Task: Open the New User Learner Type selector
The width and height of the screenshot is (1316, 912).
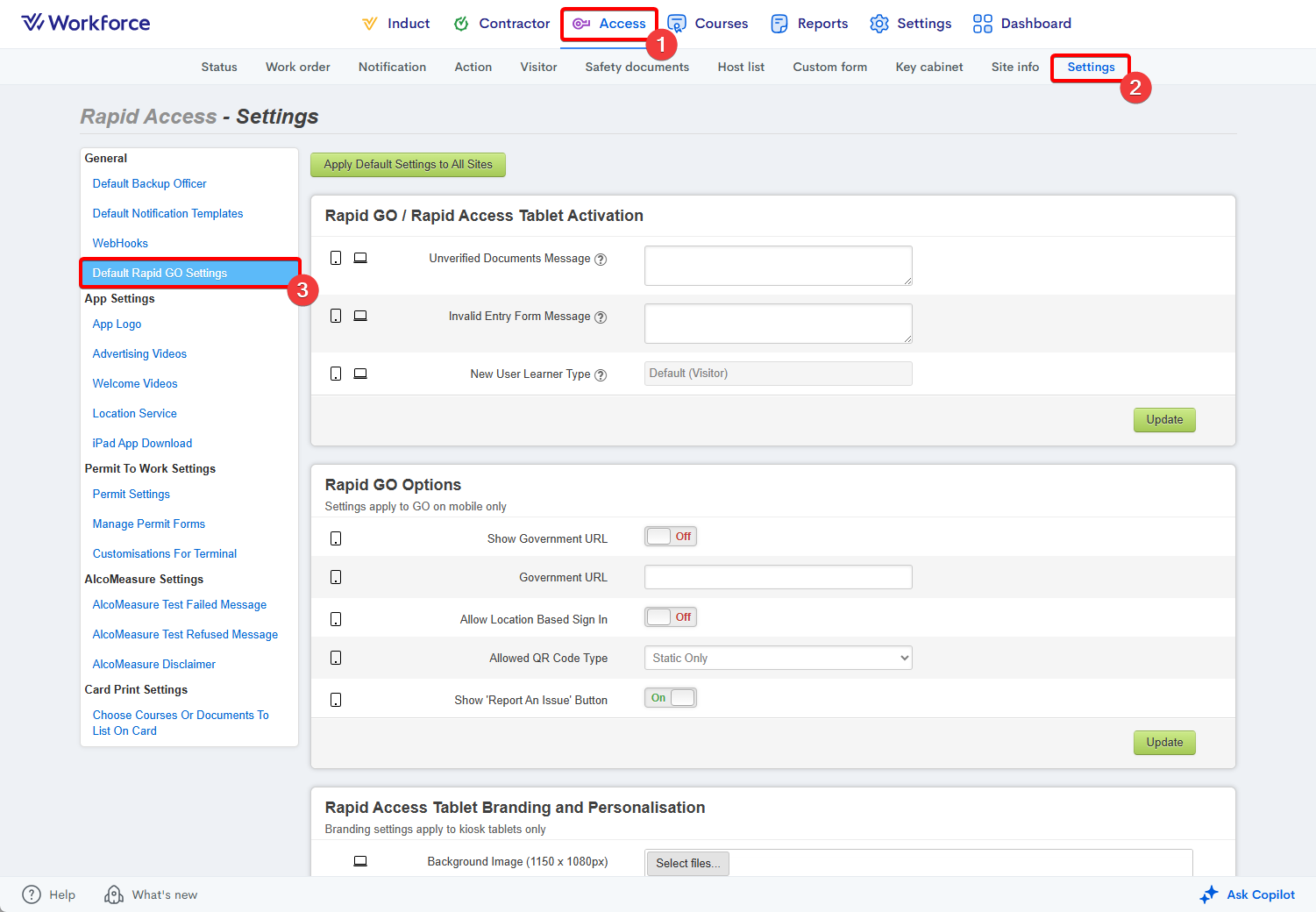Action: coord(778,374)
